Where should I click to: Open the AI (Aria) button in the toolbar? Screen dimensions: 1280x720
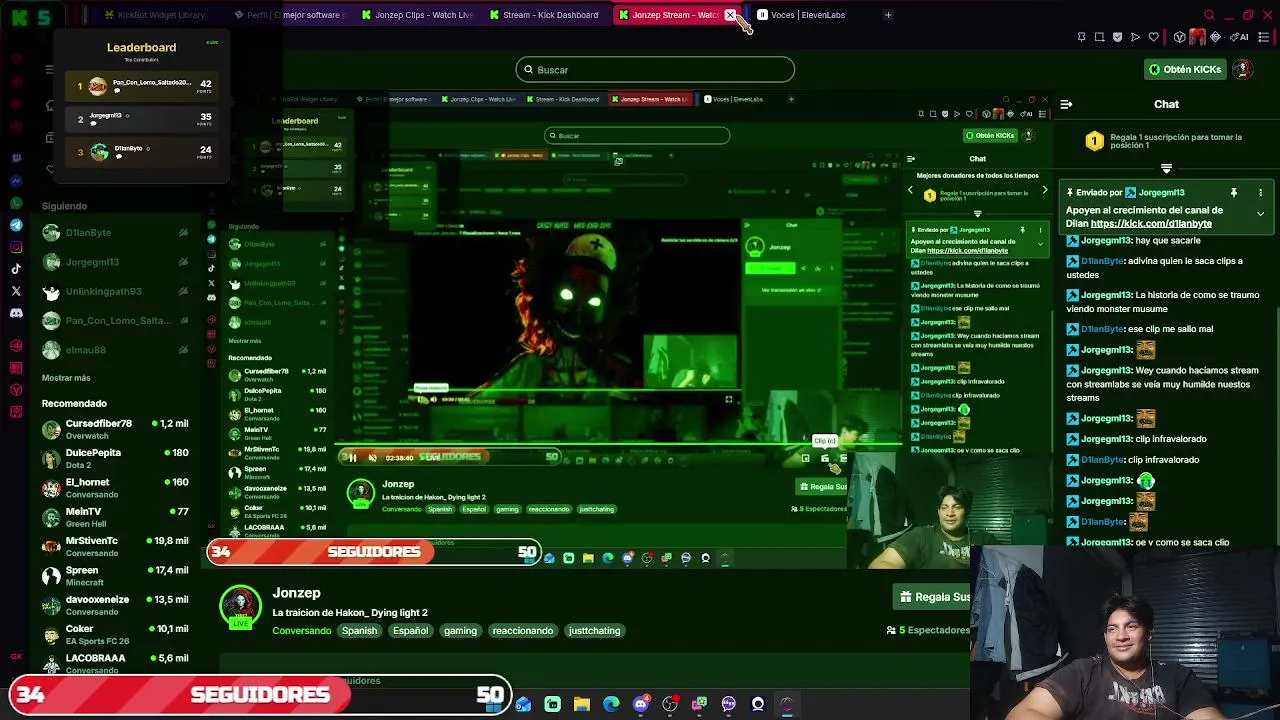(1239, 37)
